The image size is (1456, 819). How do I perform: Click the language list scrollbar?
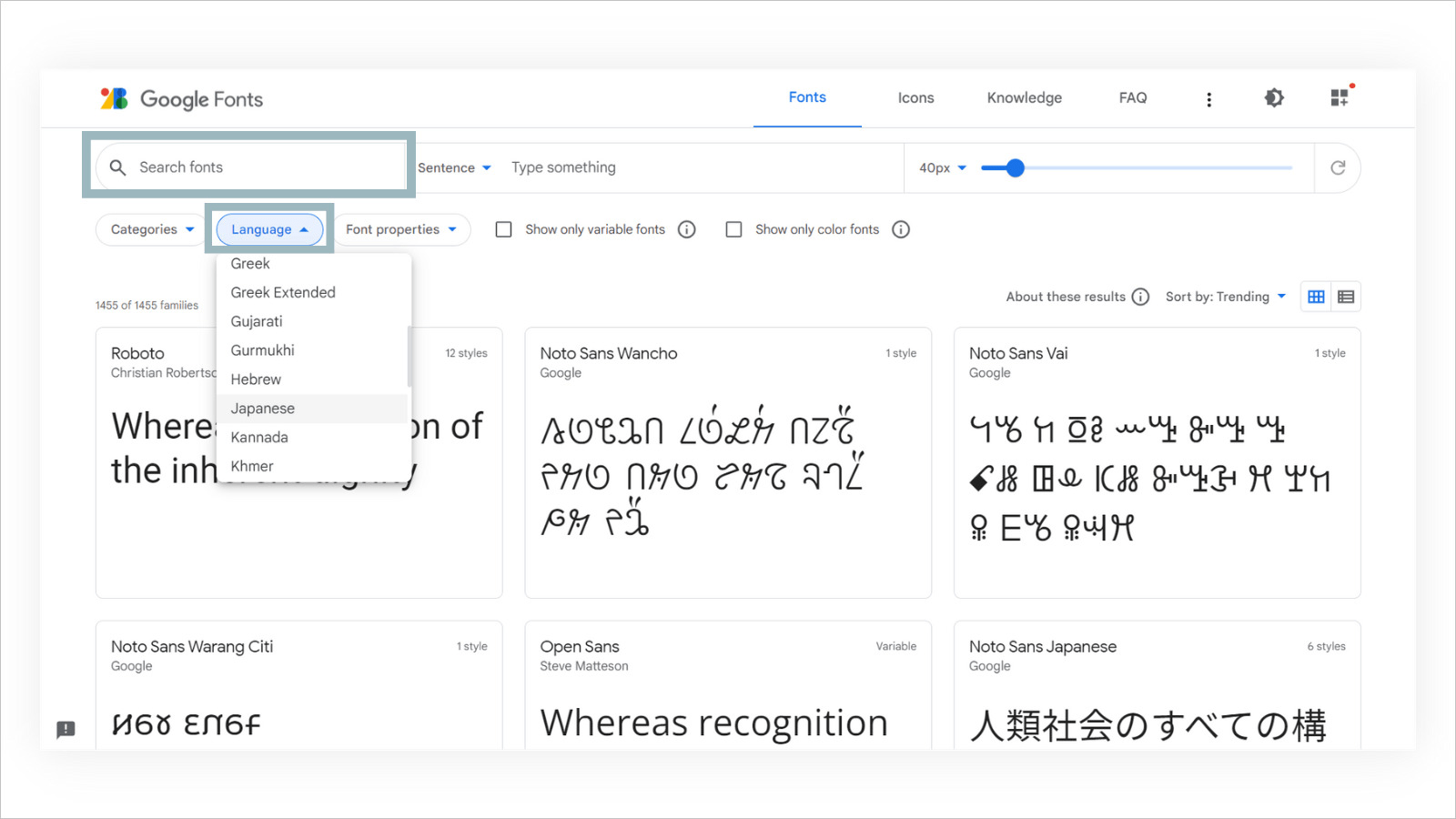coord(409,355)
